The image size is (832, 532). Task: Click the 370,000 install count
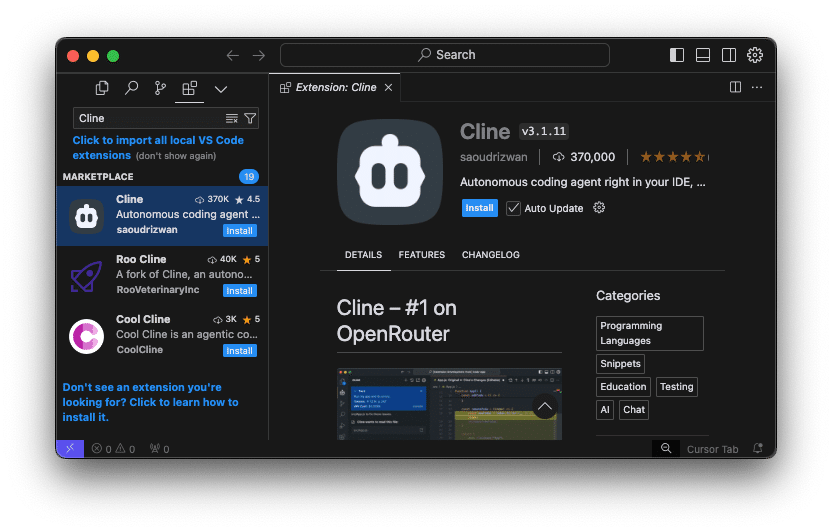tap(584, 157)
